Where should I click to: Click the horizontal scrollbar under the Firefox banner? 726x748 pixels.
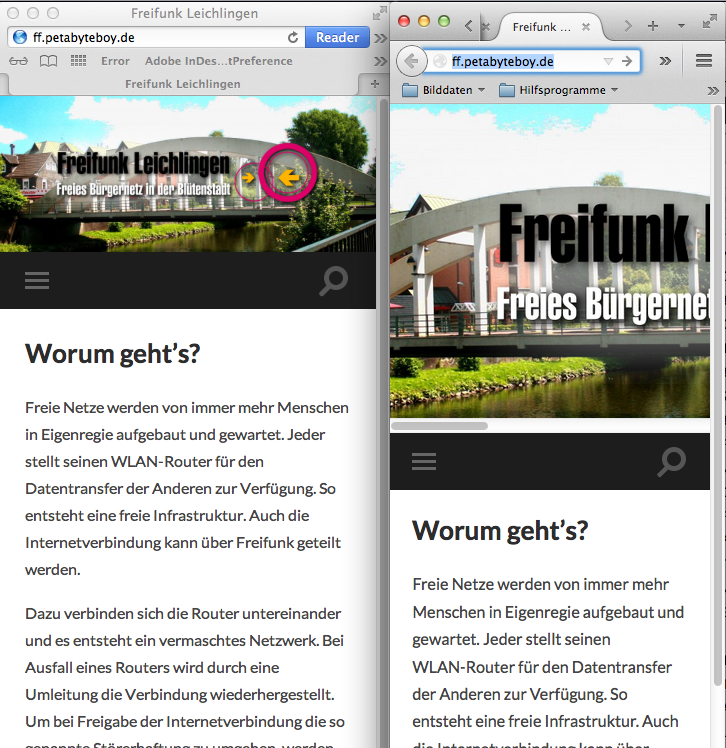[x=439, y=426]
